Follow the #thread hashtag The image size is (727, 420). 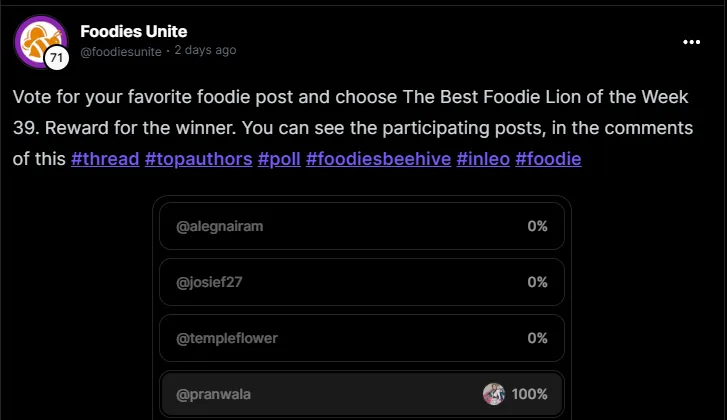pyautogui.click(x=105, y=159)
